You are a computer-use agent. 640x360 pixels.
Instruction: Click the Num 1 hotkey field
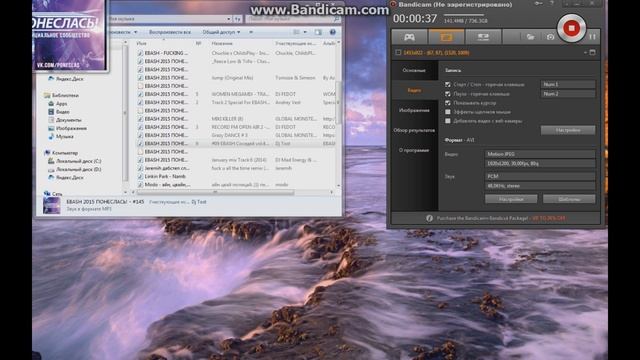click(568, 84)
